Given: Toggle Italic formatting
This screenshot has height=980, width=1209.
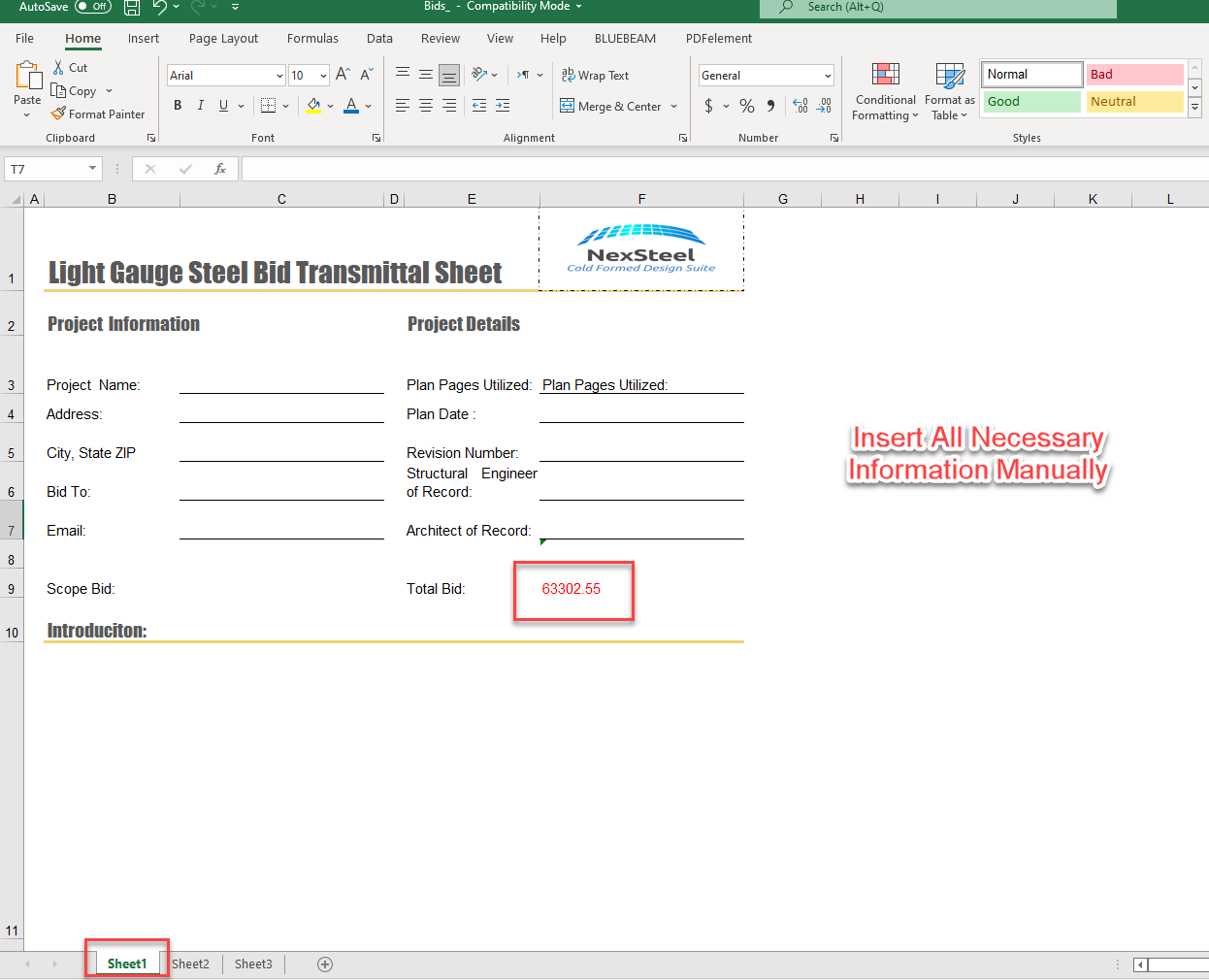Looking at the screenshot, I should (x=201, y=106).
